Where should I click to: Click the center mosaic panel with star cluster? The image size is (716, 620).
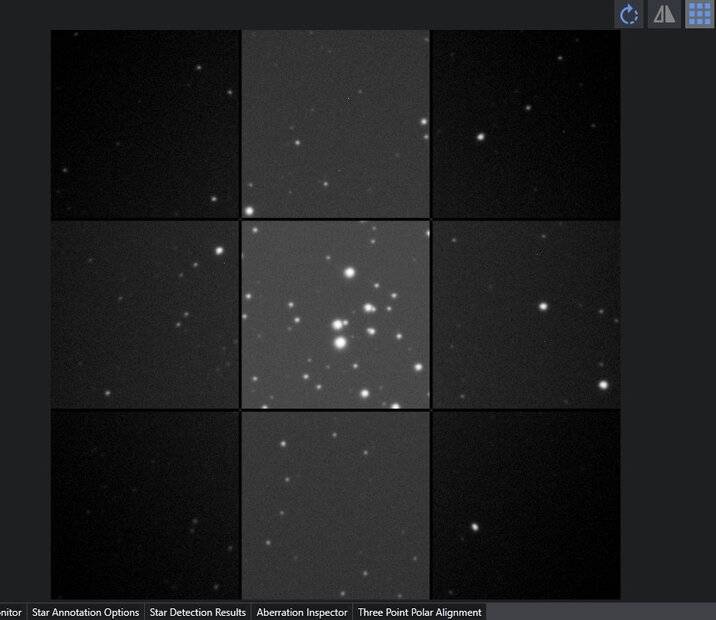tap(336, 315)
